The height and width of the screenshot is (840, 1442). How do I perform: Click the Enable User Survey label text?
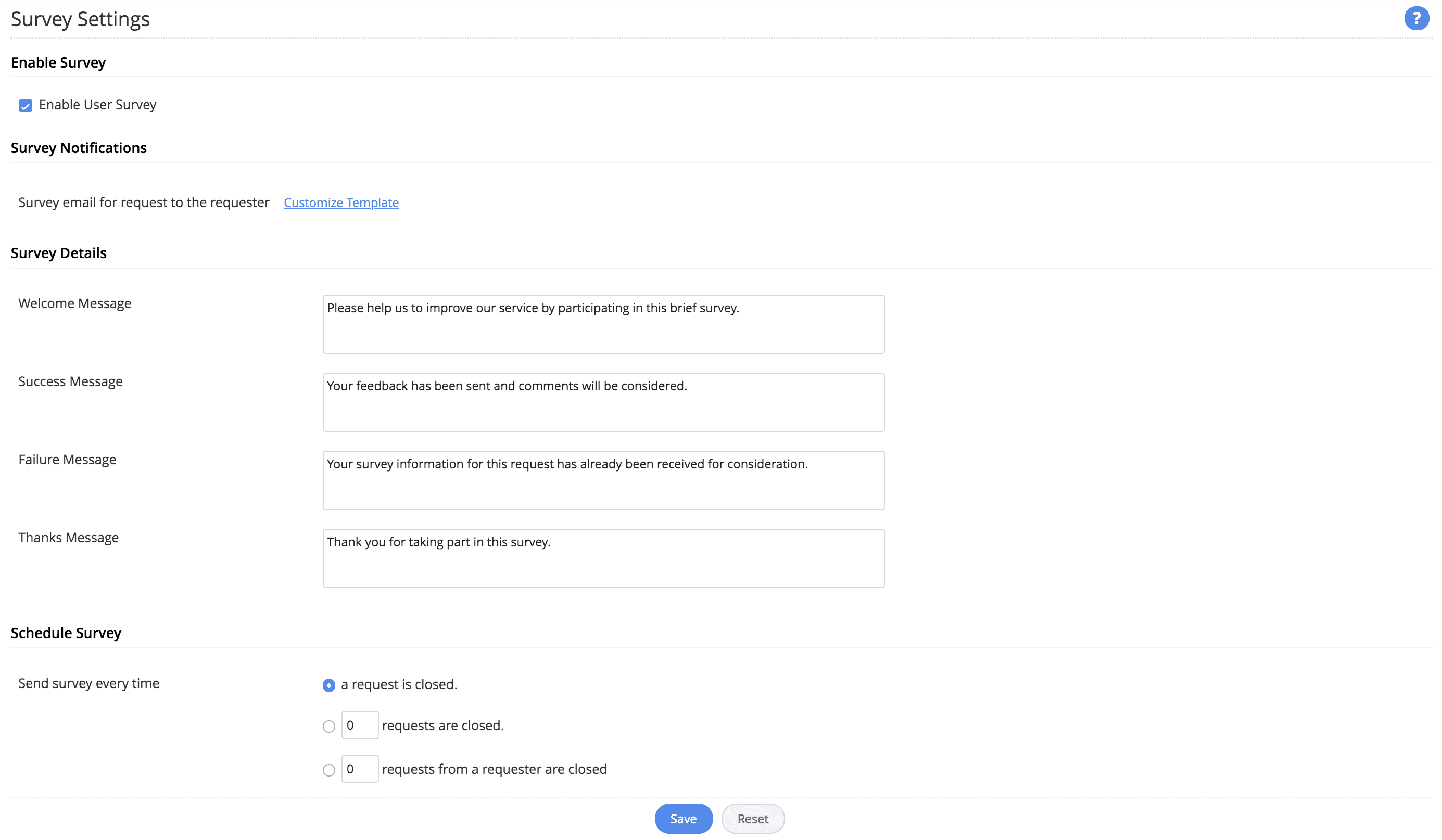click(97, 105)
